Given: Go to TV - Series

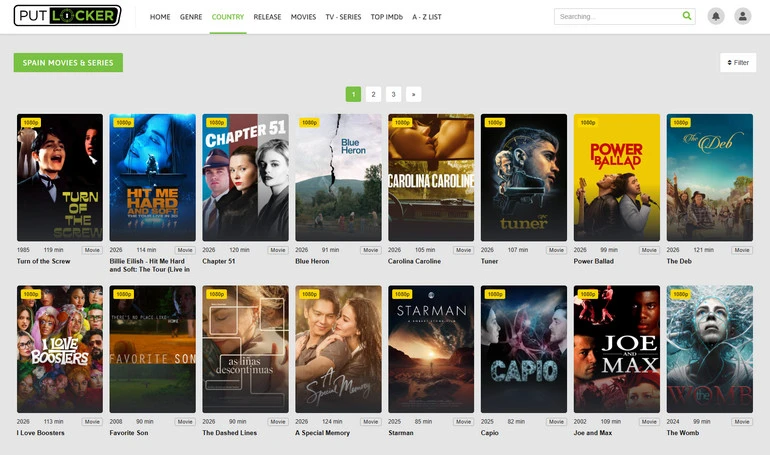Looking at the screenshot, I should tap(343, 17).
